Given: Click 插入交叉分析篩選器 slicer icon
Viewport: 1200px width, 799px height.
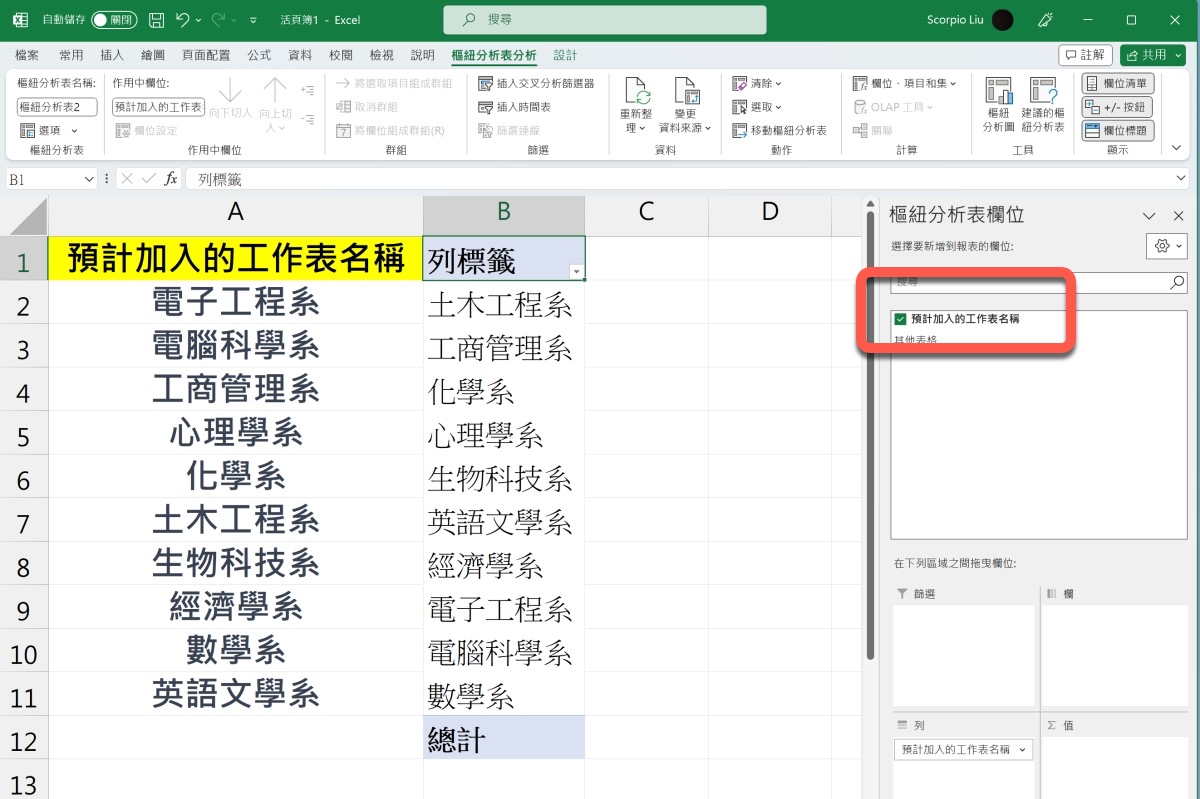Looking at the screenshot, I should 486,83.
